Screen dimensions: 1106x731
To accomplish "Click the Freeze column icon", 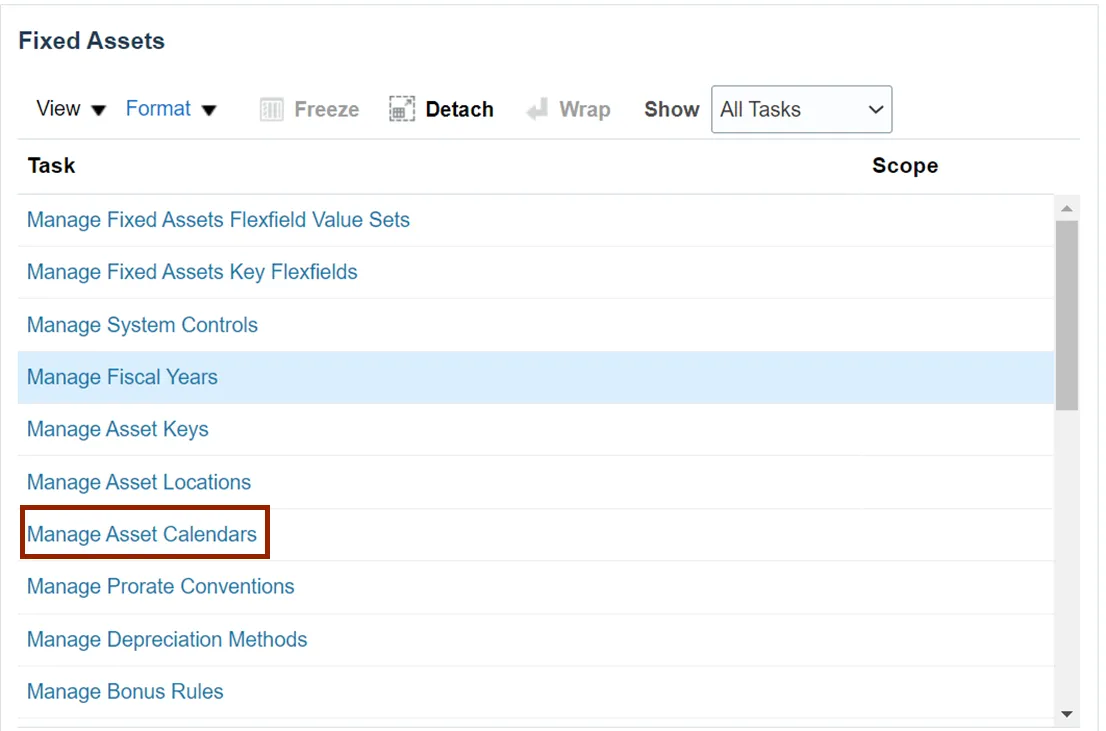I will [272, 109].
